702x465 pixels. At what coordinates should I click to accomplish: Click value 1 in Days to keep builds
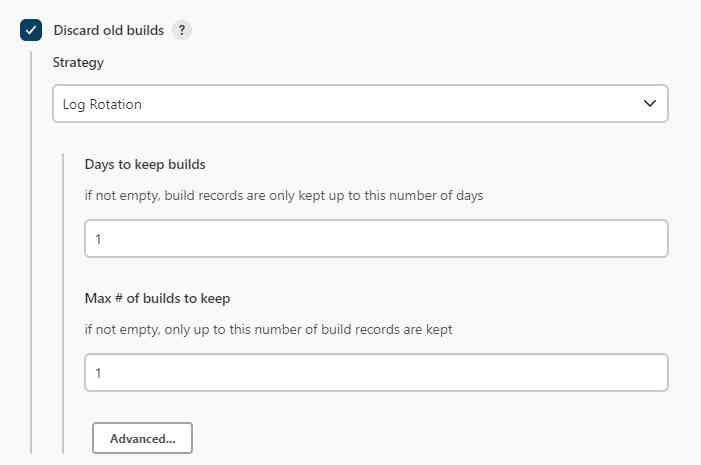click(x=98, y=239)
